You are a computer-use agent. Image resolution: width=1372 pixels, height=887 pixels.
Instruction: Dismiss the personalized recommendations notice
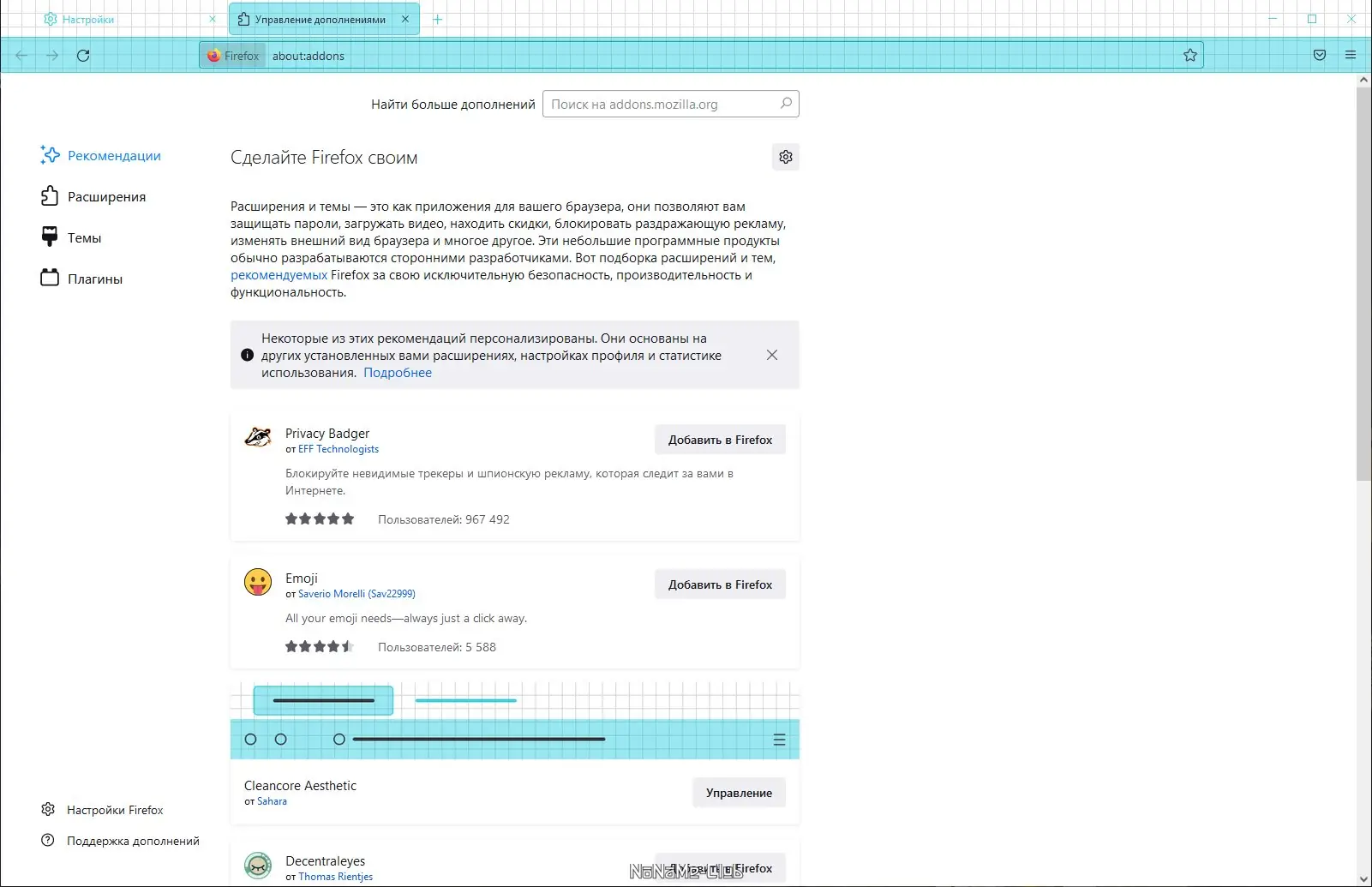tap(772, 355)
